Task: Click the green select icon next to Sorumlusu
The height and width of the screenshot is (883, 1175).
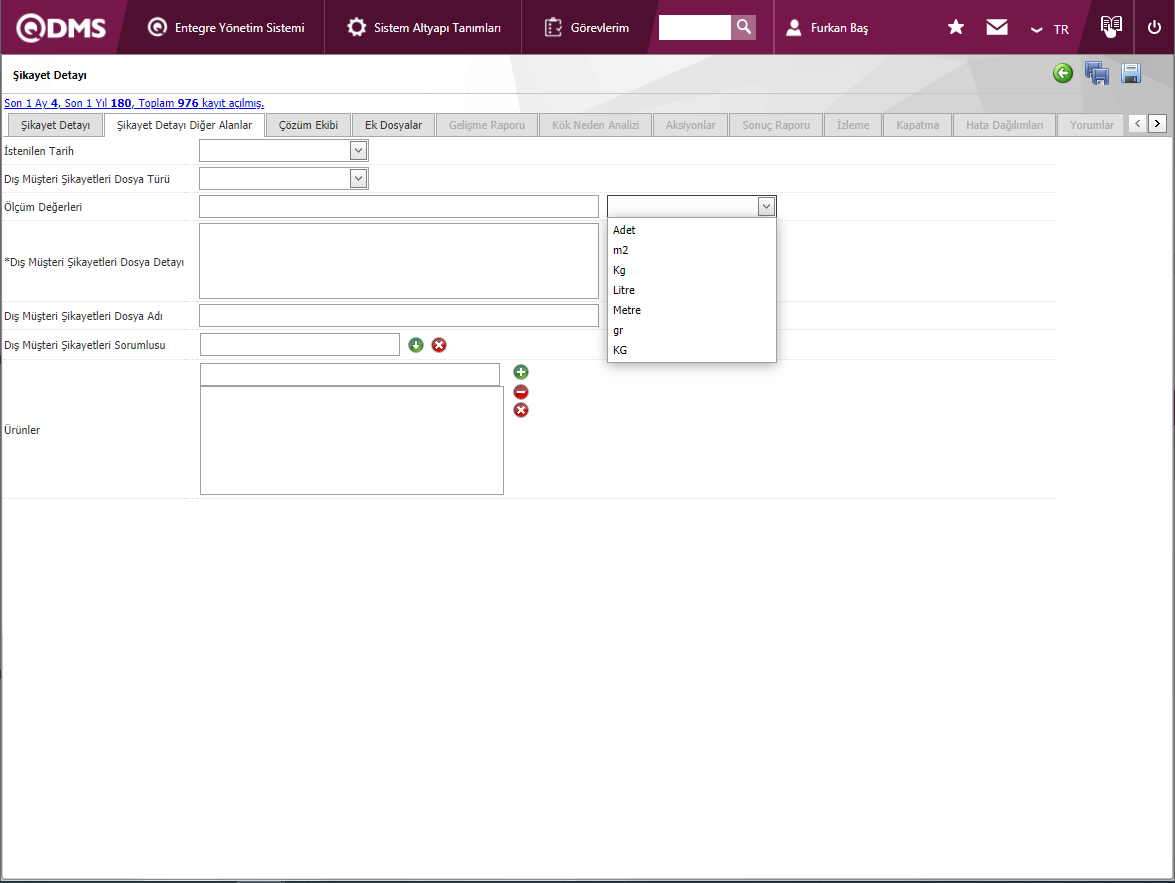Action: [416, 345]
